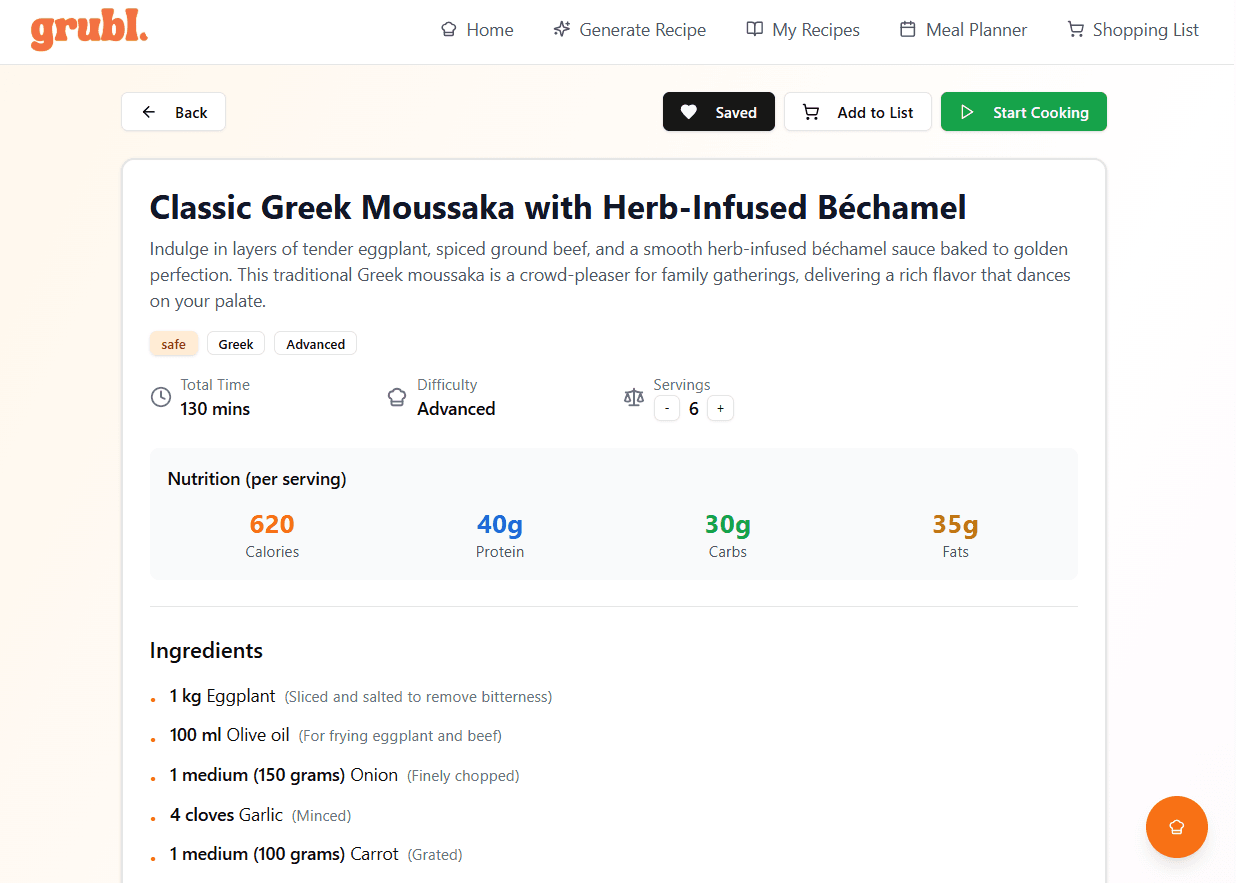Toggle the Saved heart button
Screen dimensions: 1236x883
click(718, 112)
